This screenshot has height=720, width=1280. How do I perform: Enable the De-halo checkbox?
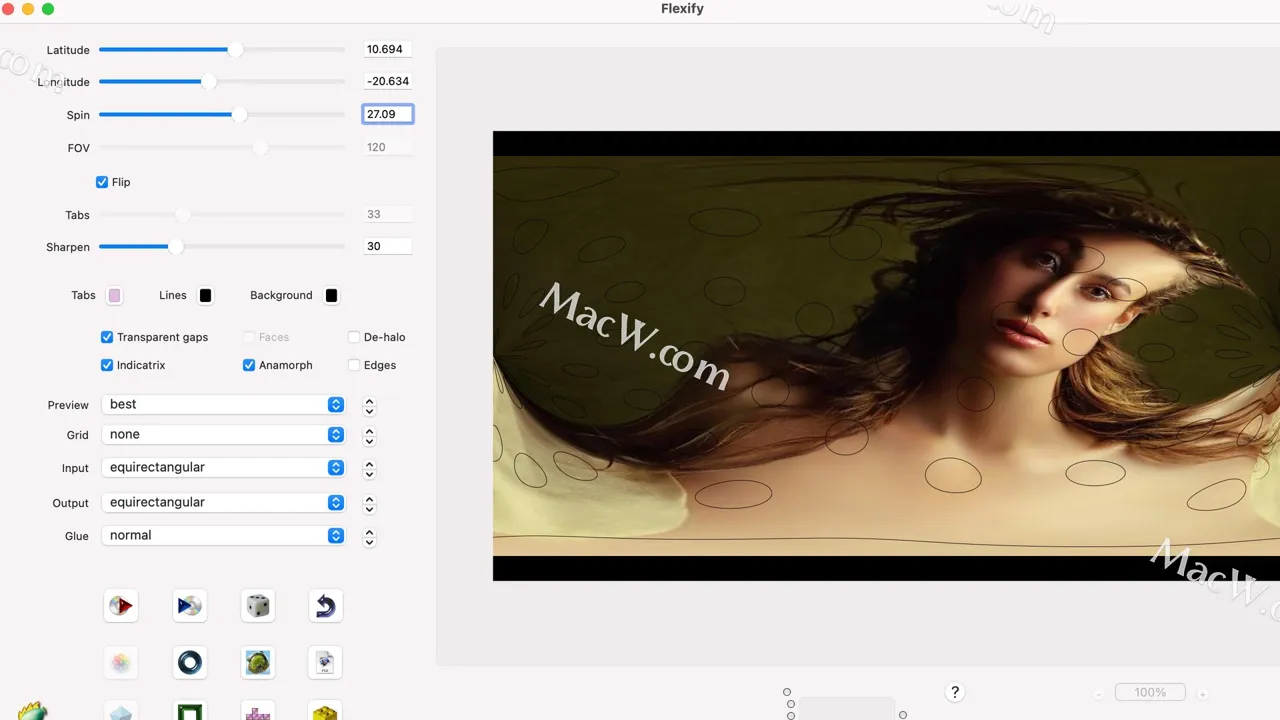click(x=354, y=337)
